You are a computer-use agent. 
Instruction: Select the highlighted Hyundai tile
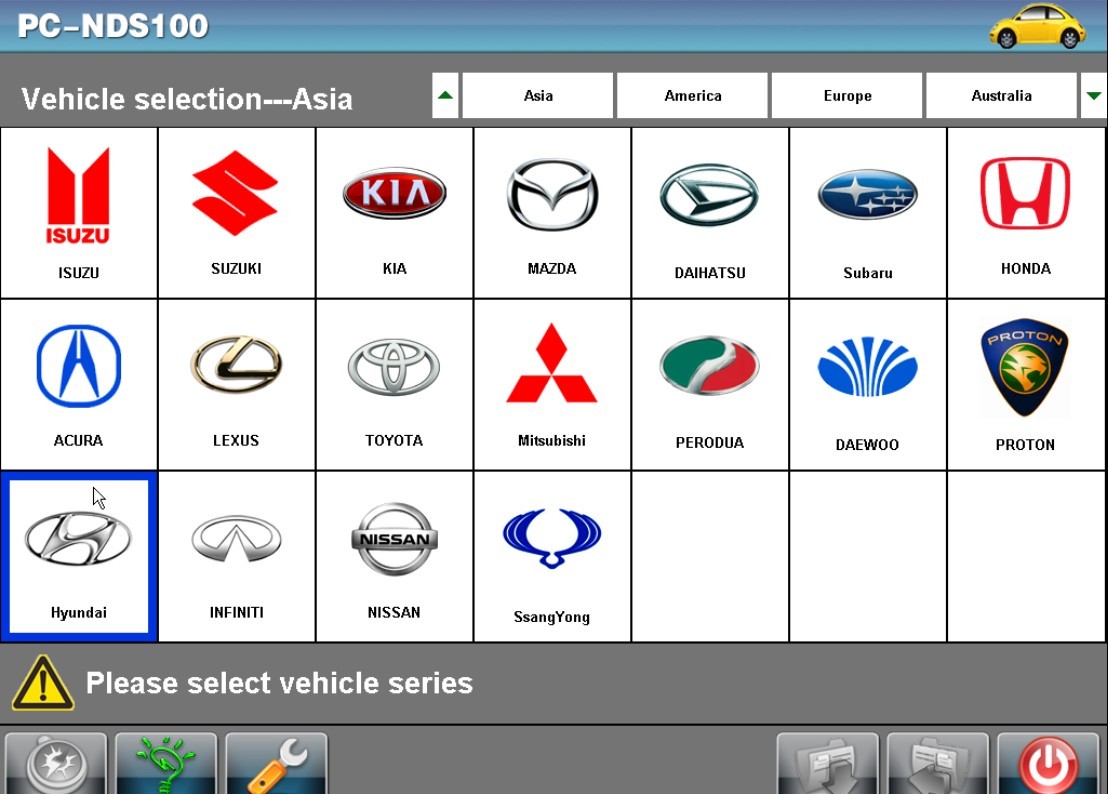78,557
